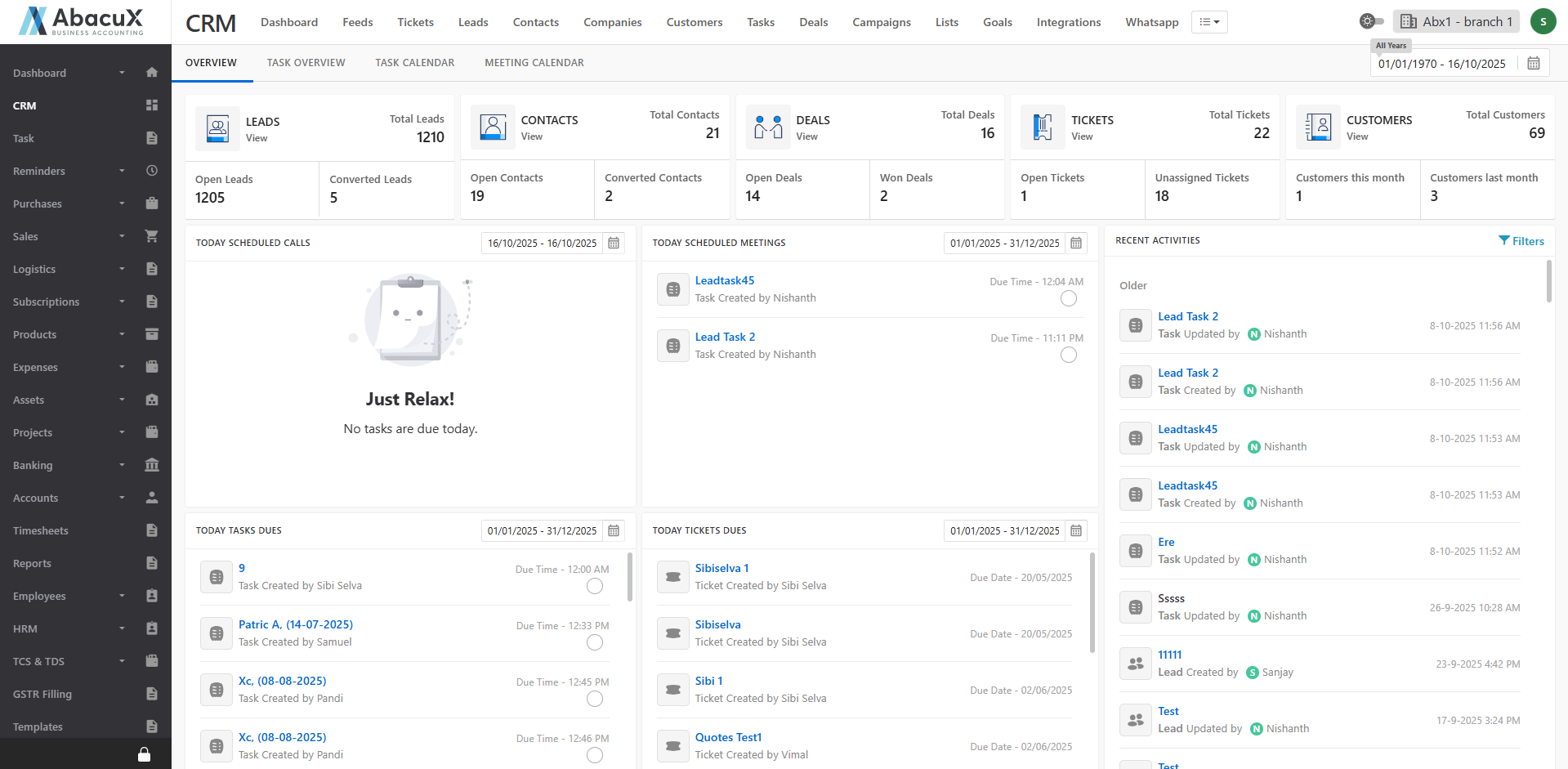This screenshot has height=769, width=1568.
Task: Click the Today Tasks Dues date range field
Action: [x=542, y=531]
